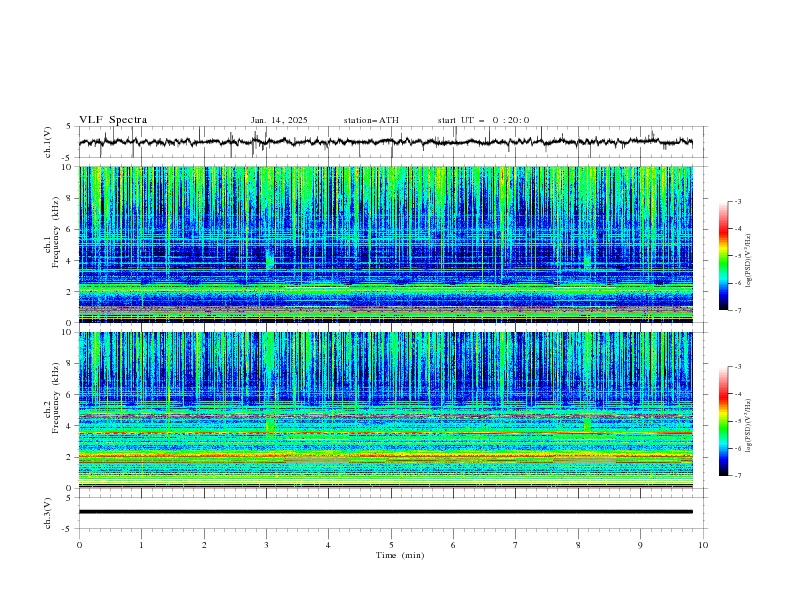Click inside the ch.1 spectrogram panel
The width and height of the screenshot is (792, 612).
pyautogui.click(x=385, y=244)
